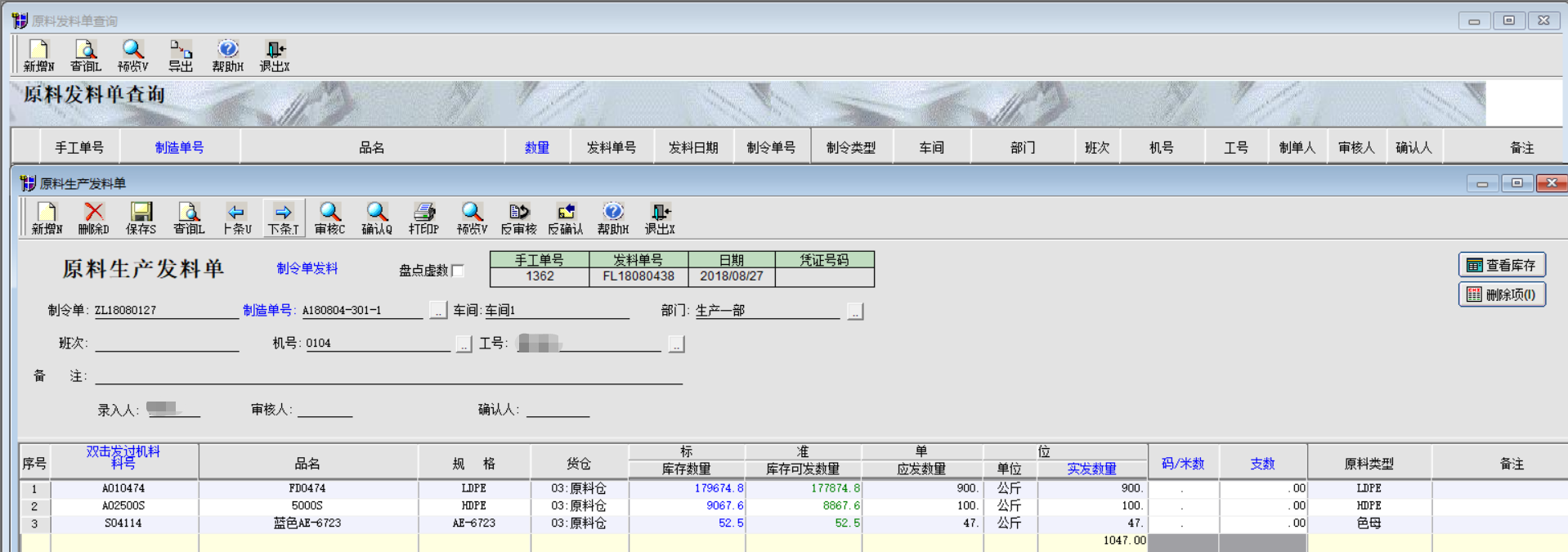The height and width of the screenshot is (552, 1568).
Task: Open the lookup button beside 机号 field
Action: (464, 344)
